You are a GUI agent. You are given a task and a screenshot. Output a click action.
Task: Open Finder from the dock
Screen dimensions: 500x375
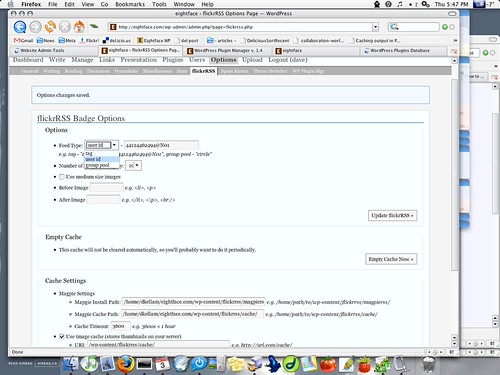pyautogui.click(x=71, y=364)
